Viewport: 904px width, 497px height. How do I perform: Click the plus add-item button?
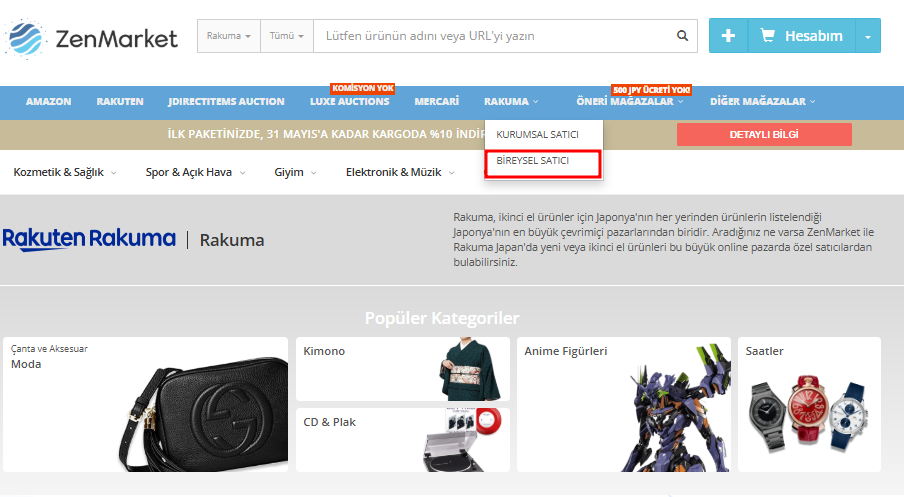click(728, 36)
